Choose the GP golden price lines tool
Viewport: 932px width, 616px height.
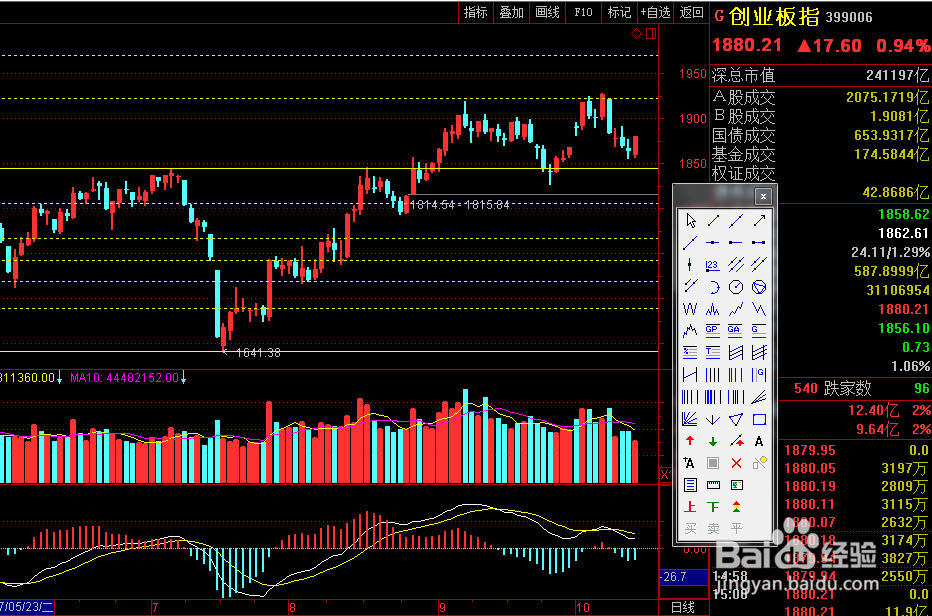click(713, 331)
